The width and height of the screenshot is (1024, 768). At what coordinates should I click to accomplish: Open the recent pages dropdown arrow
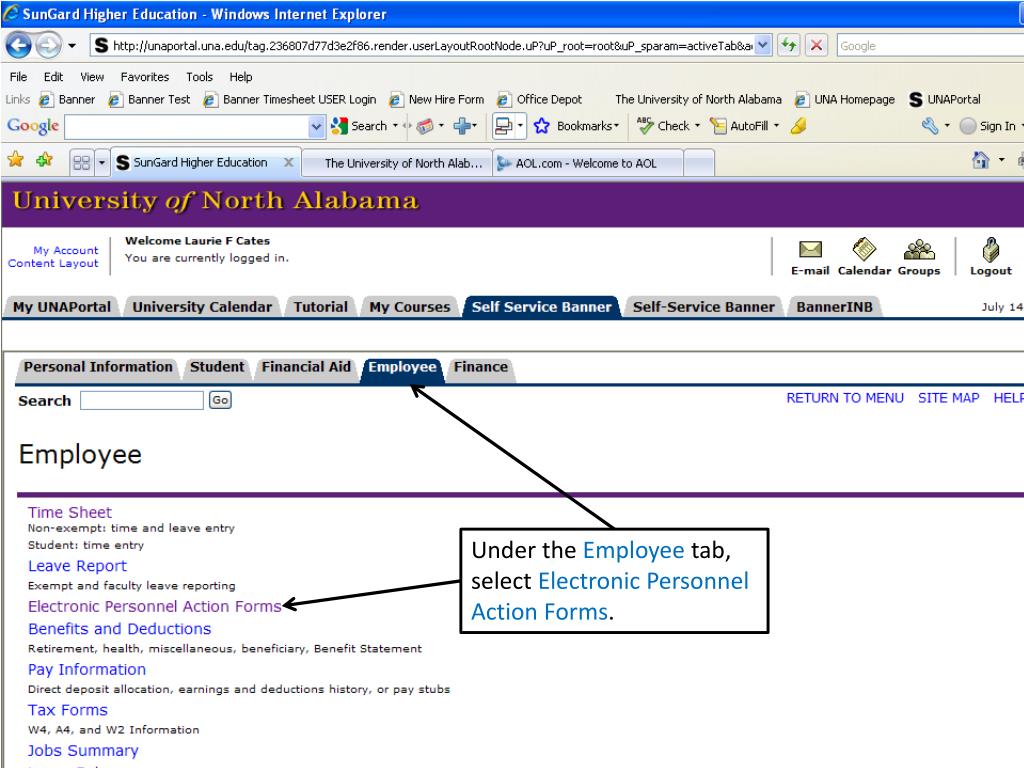72,46
